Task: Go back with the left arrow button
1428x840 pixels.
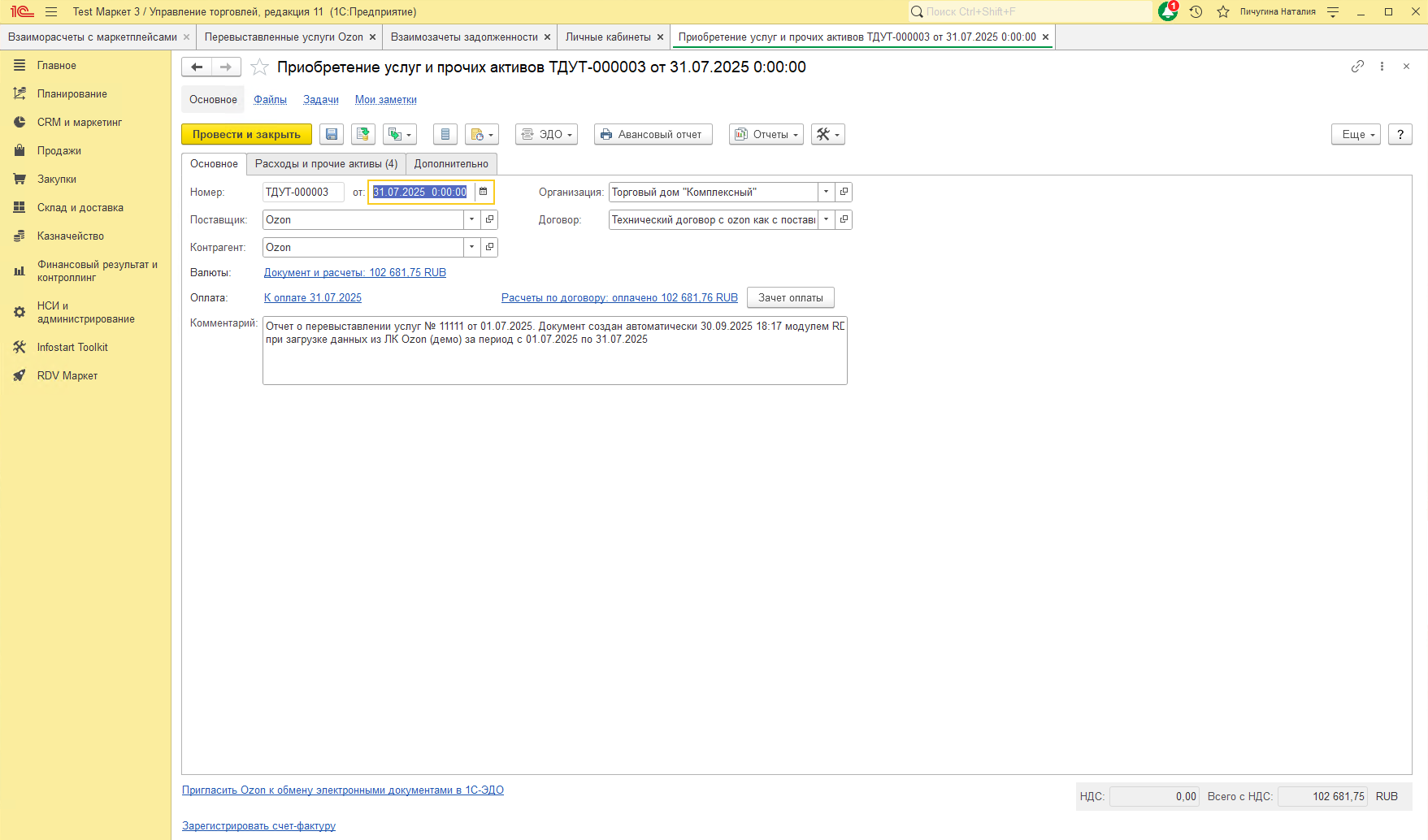Action: point(197,67)
